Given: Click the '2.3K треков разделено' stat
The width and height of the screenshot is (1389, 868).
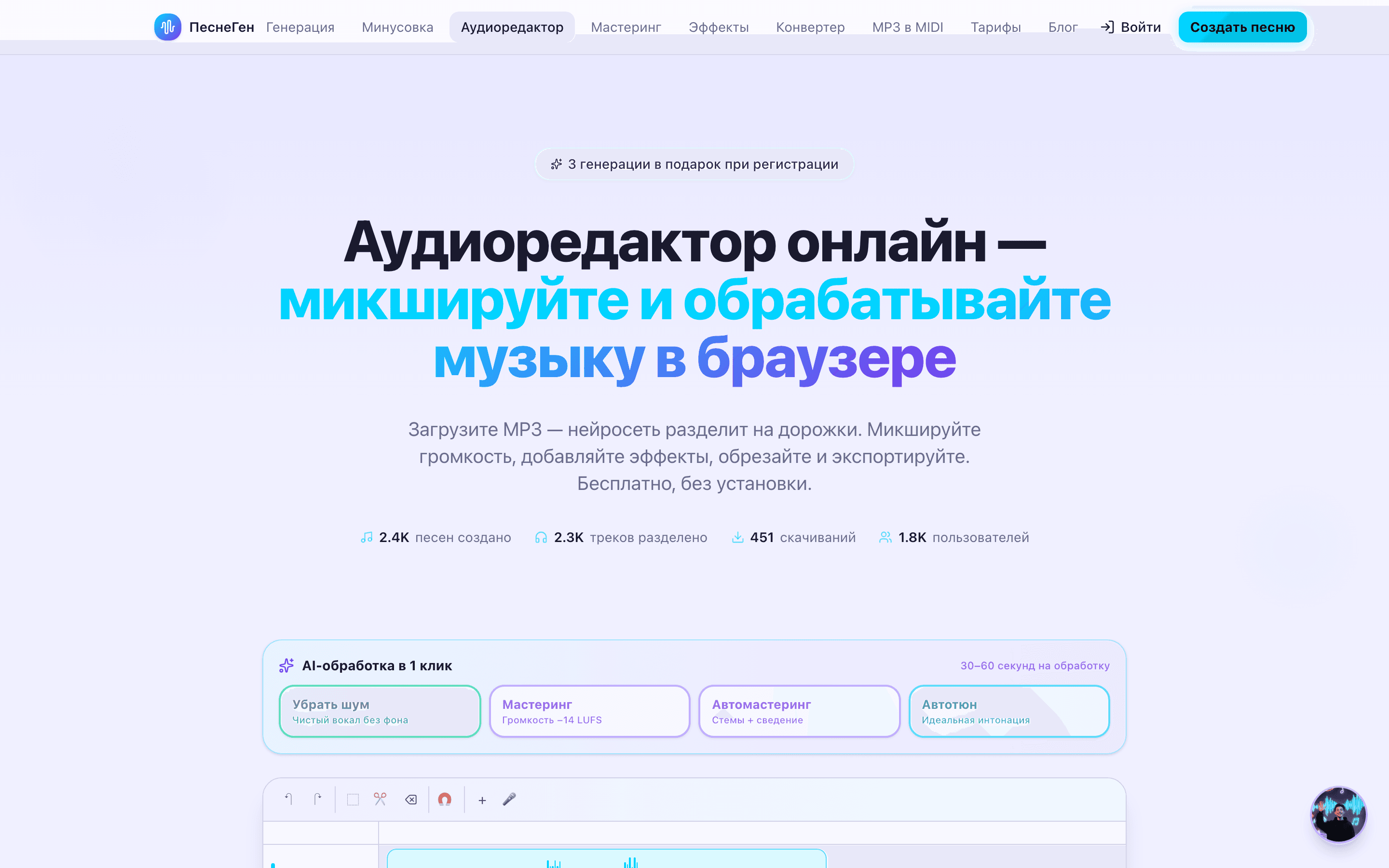Looking at the screenshot, I should click(x=621, y=537).
